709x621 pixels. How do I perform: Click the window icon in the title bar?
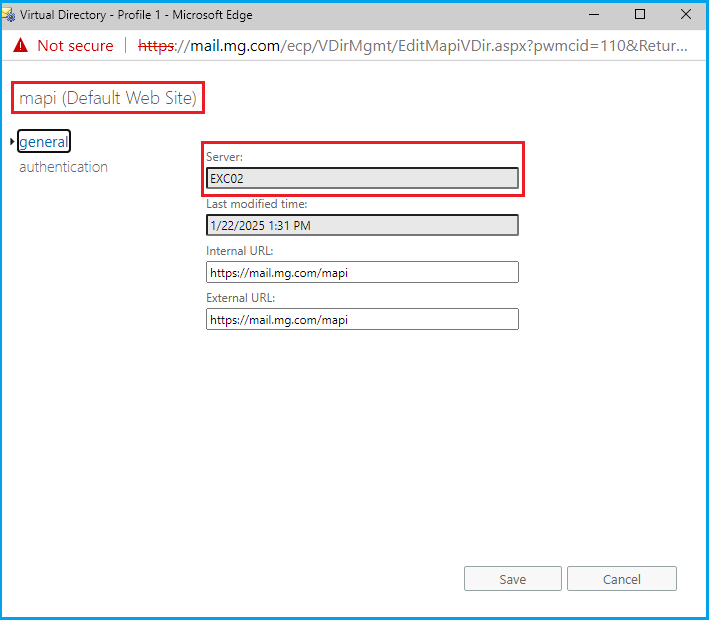(11, 15)
